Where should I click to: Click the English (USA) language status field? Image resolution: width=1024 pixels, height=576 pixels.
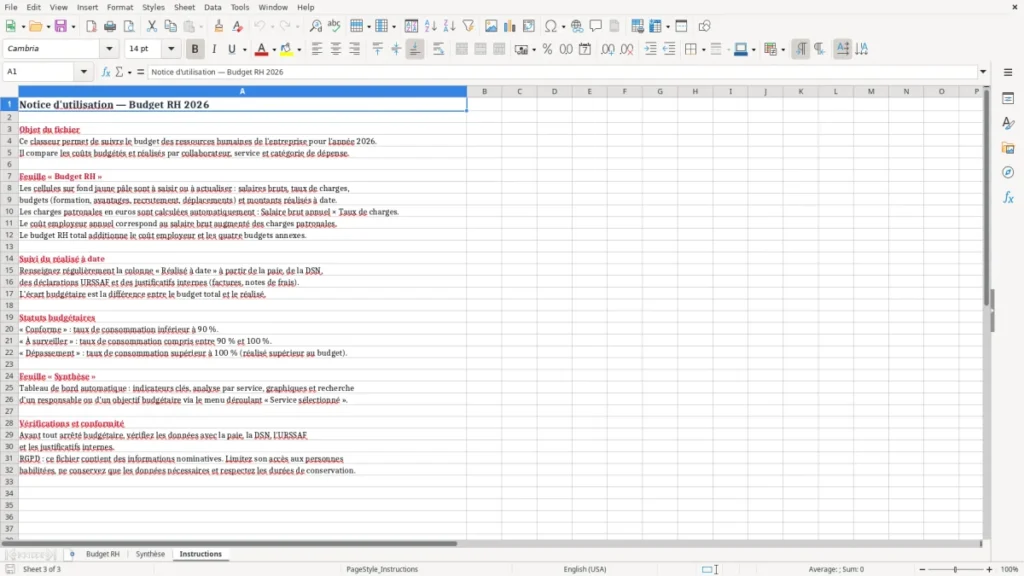coord(584,569)
